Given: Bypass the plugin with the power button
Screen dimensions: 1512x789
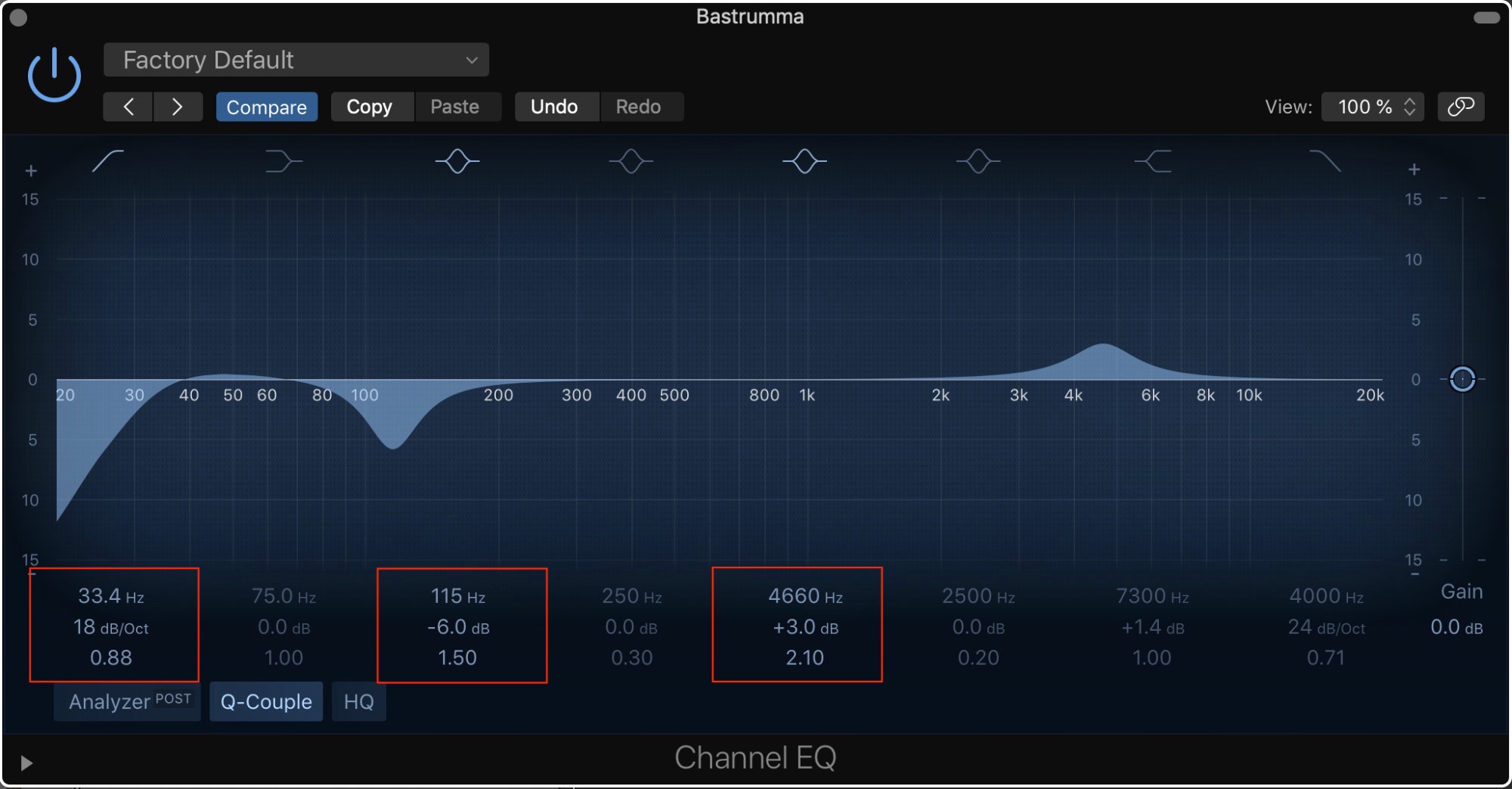Looking at the screenshot, I should click(x=54, y=75).
